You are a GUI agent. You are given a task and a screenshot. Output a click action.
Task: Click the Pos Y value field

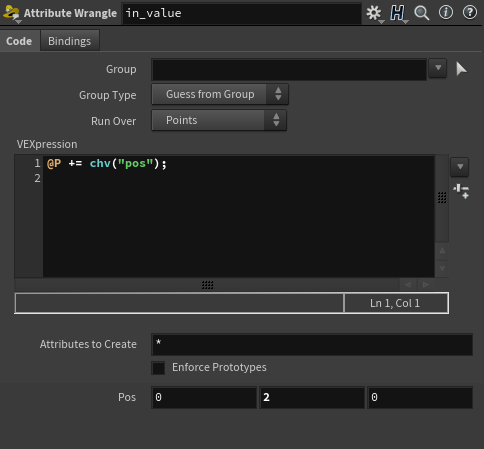[312, 397]
